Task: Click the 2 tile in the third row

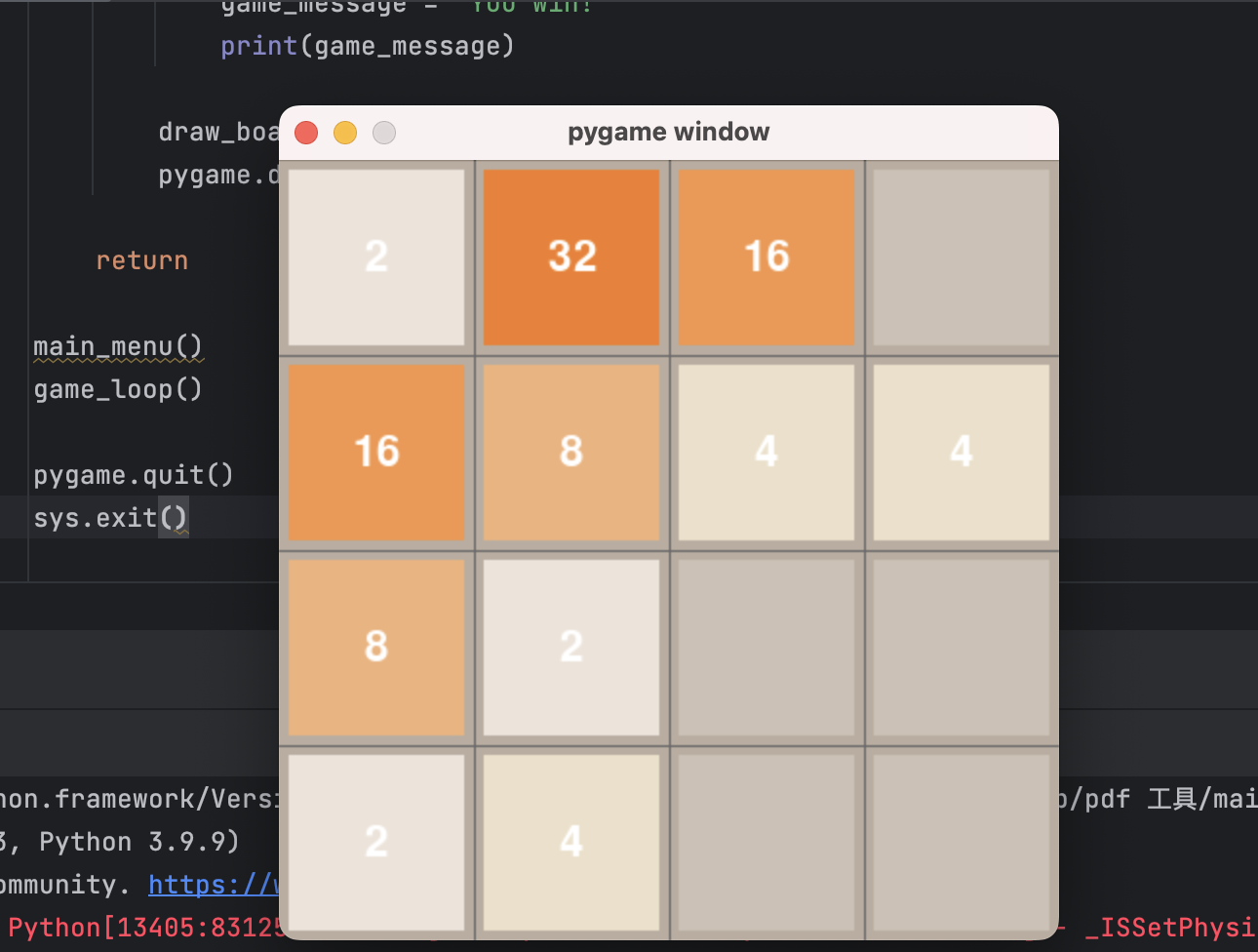Action: click(x=571, y=648)
